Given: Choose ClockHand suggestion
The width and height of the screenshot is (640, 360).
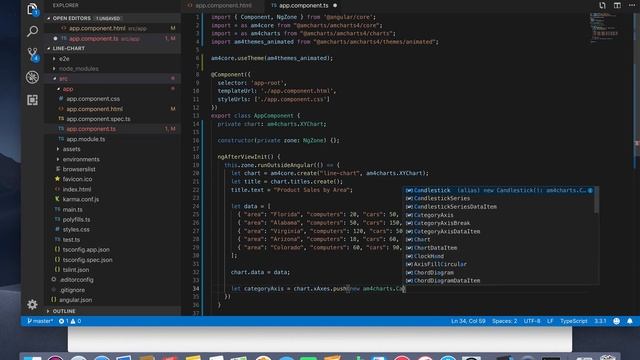Looking at the screenshot, I should coord(499,256).
